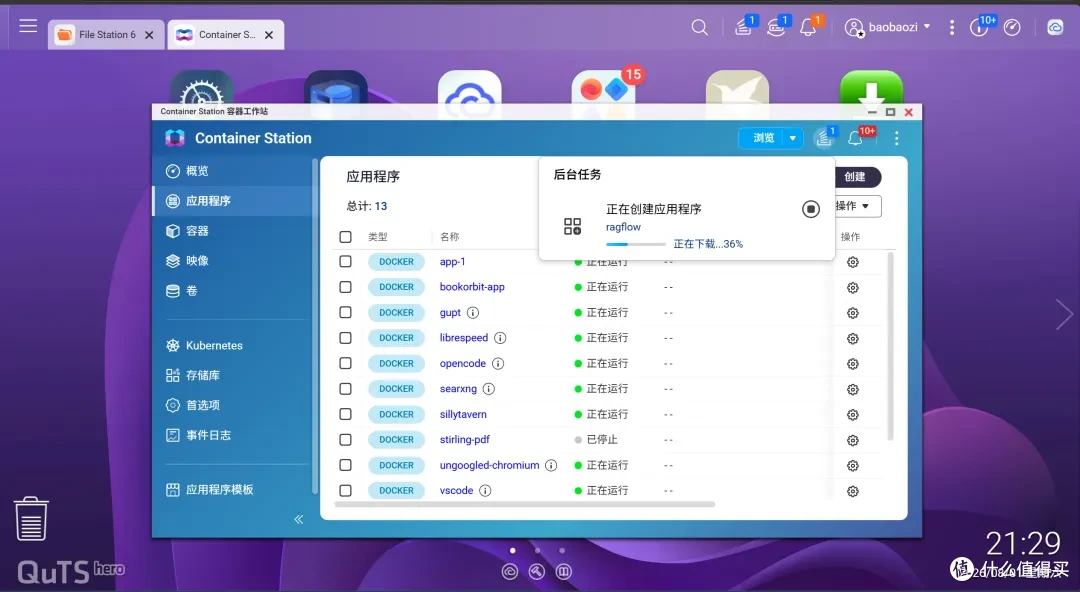Go to next desktop page with the right arrow
The image size is (1080, 592).
(x=1064, y=315)
